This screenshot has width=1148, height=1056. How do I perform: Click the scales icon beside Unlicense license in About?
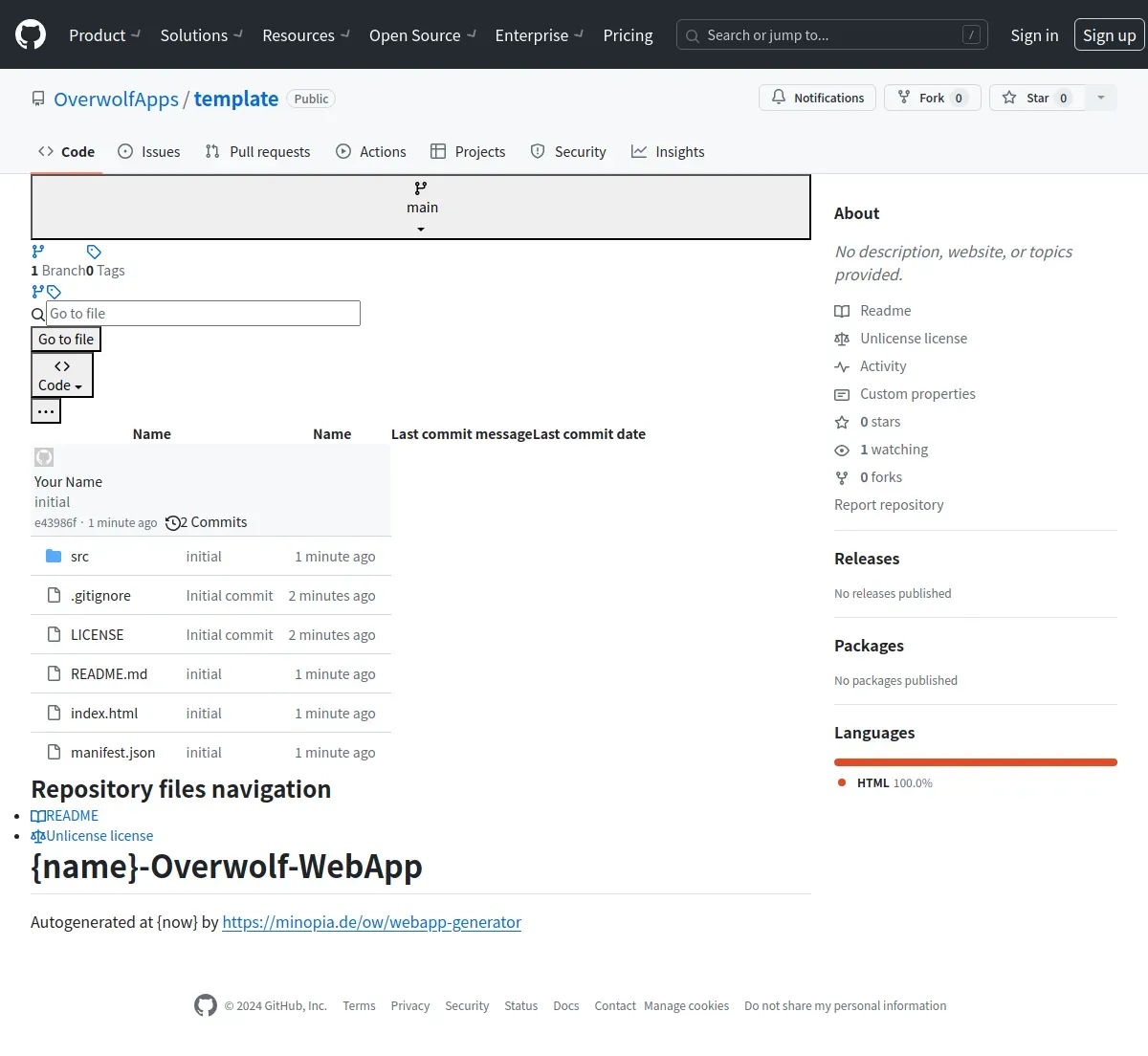[842, 339]
